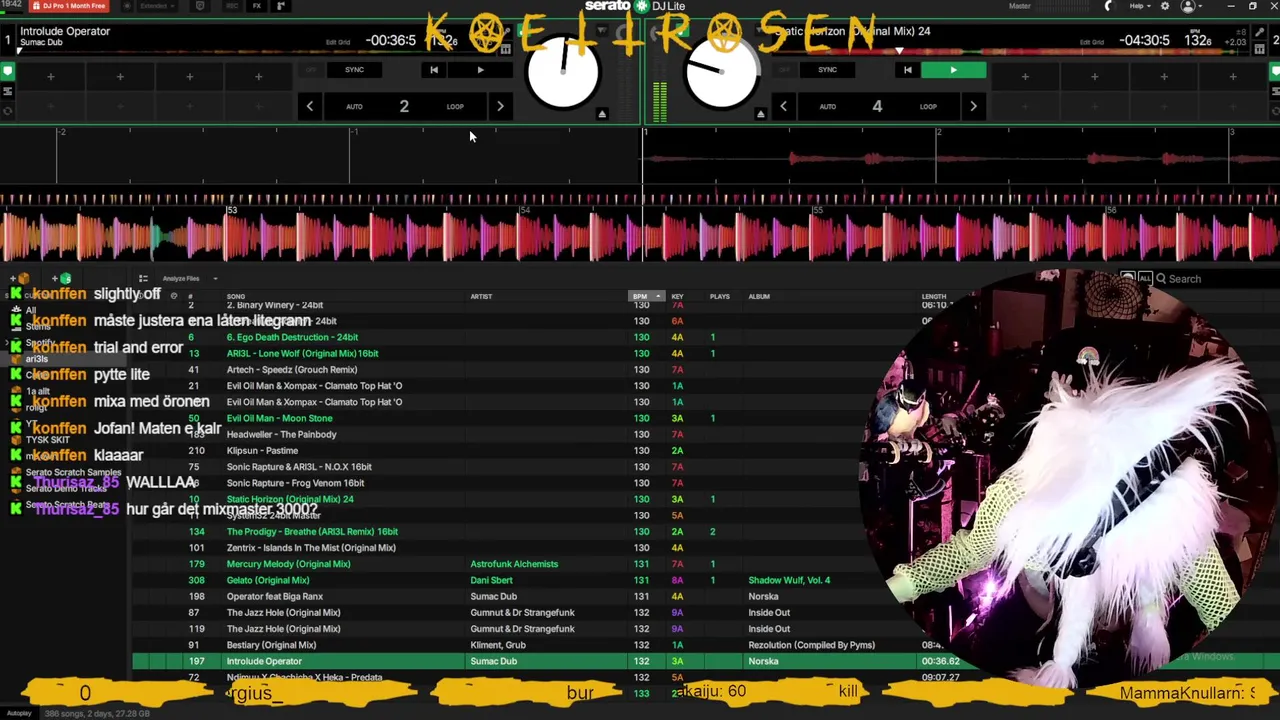
Task: Click the DJ Pro 1 Month Free button
Action: [x=69, y=6]
